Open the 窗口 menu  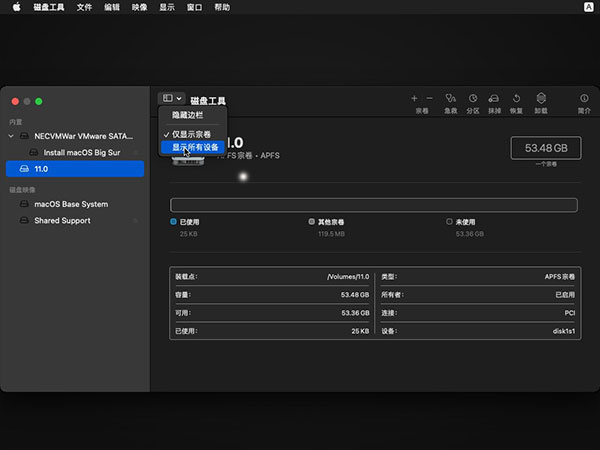point(194,7)
